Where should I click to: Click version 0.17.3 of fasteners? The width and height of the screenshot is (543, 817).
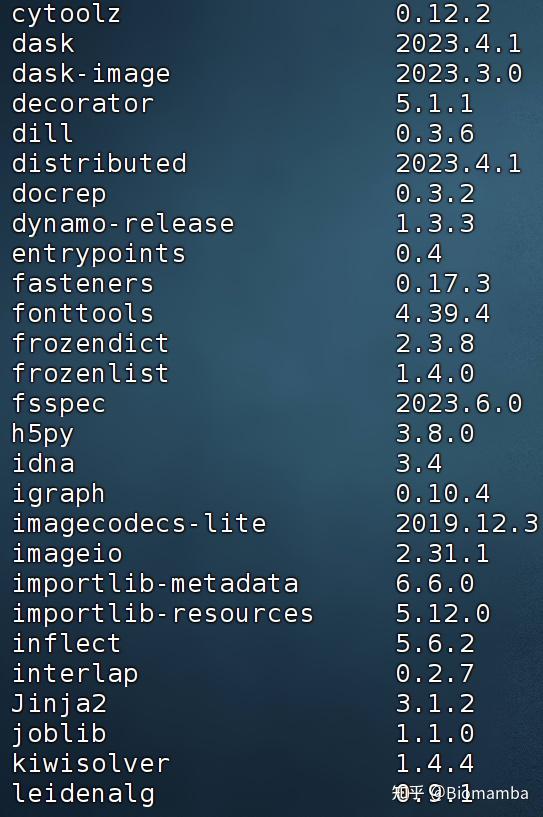(x=443, y=283)
